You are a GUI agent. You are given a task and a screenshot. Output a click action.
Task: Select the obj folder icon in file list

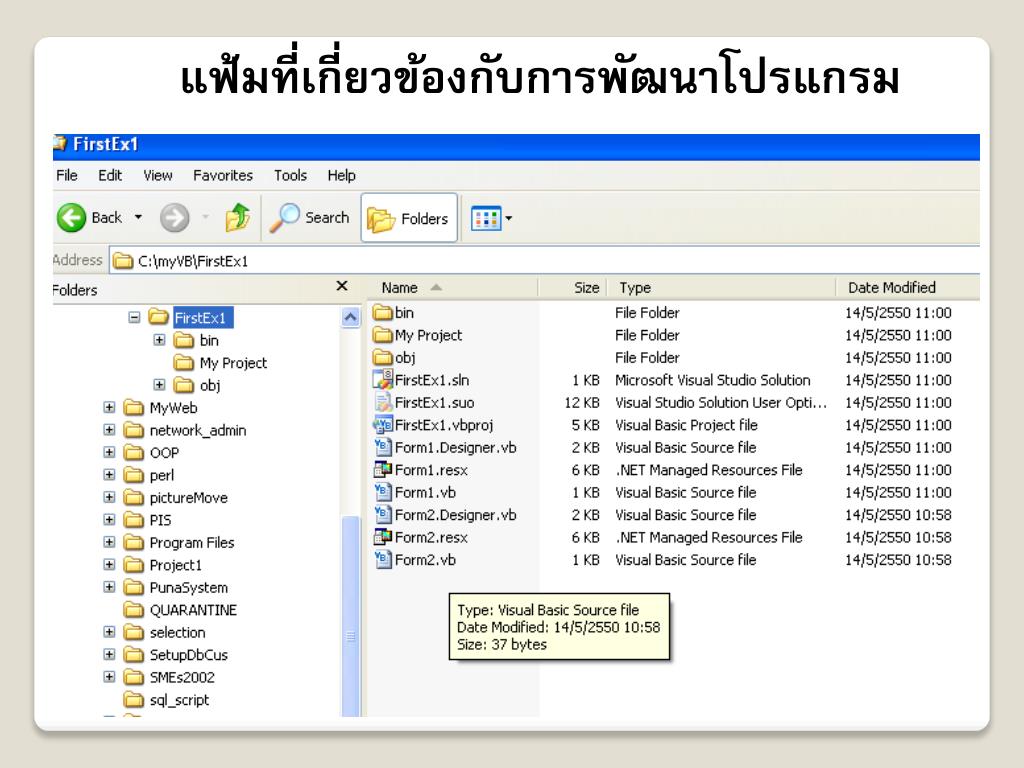[x=383, y=357]
